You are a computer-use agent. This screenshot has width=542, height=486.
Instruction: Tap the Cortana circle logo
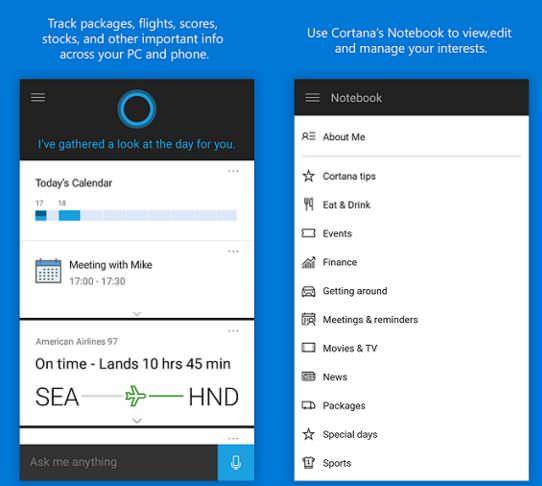(137, 109)
